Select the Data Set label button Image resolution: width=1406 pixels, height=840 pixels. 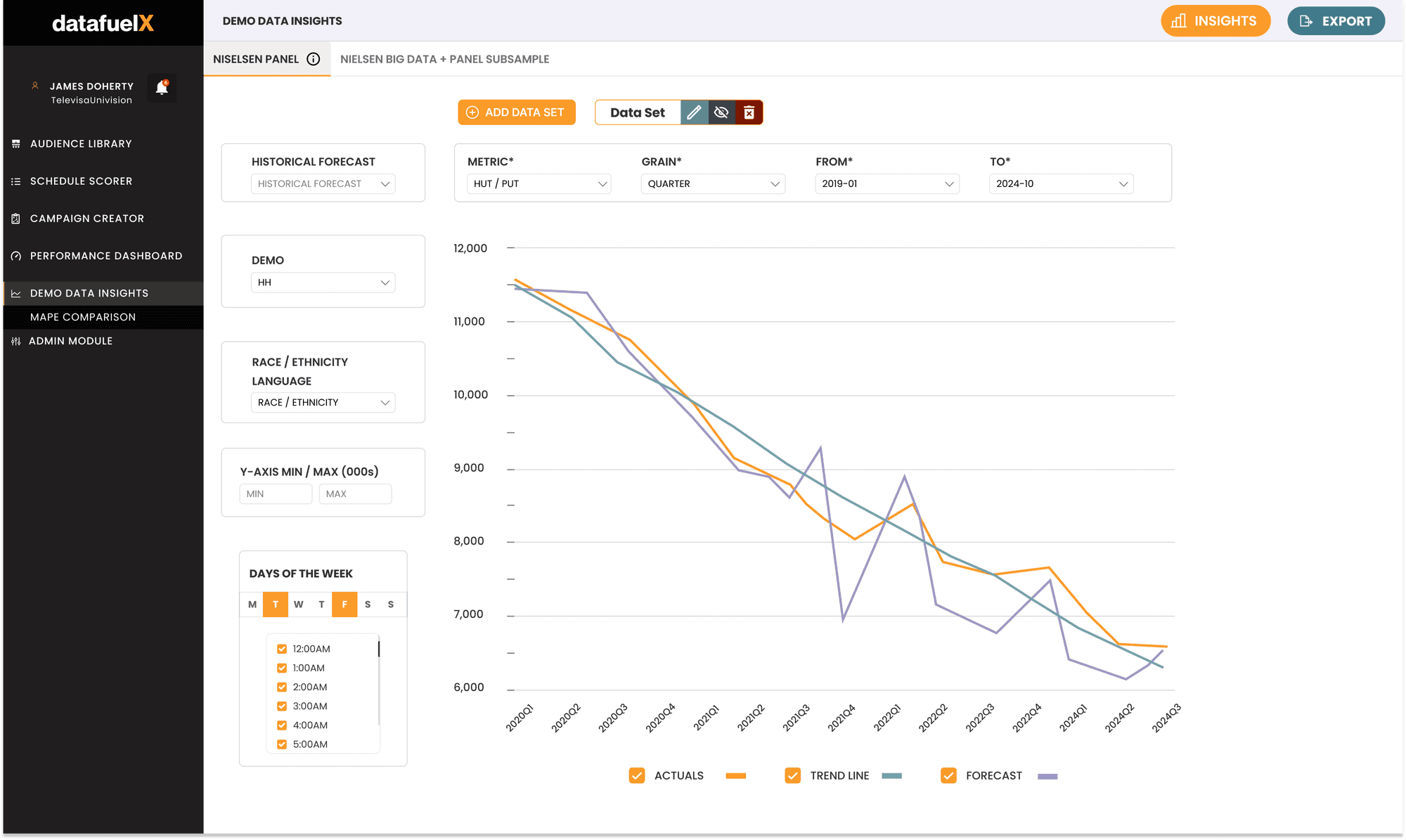pos(638,112)
